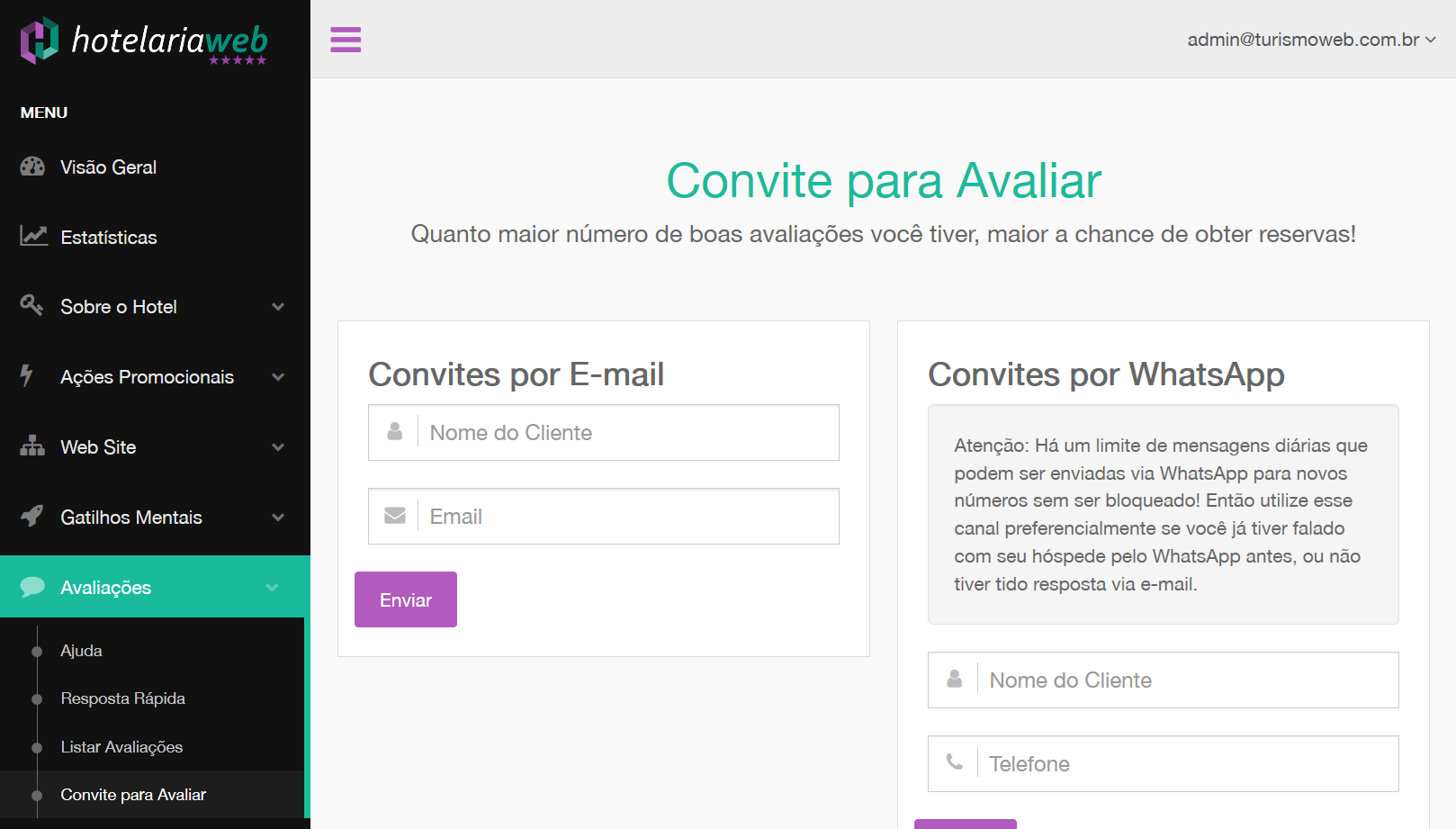Click the Convites por WhatsApp title

point(1106,374)
